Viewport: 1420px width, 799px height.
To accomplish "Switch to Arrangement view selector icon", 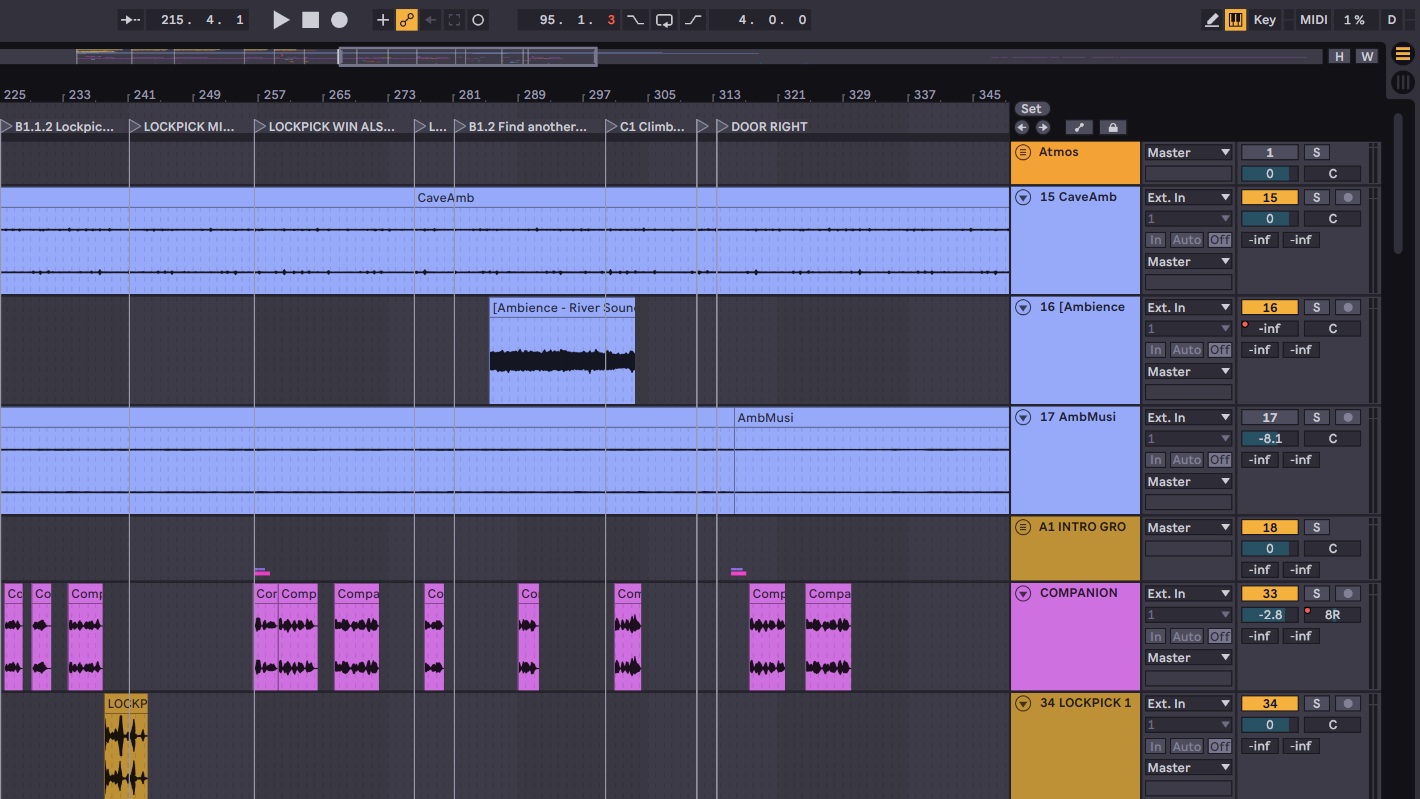I will pyautogui.click(x=1402, y=55).
